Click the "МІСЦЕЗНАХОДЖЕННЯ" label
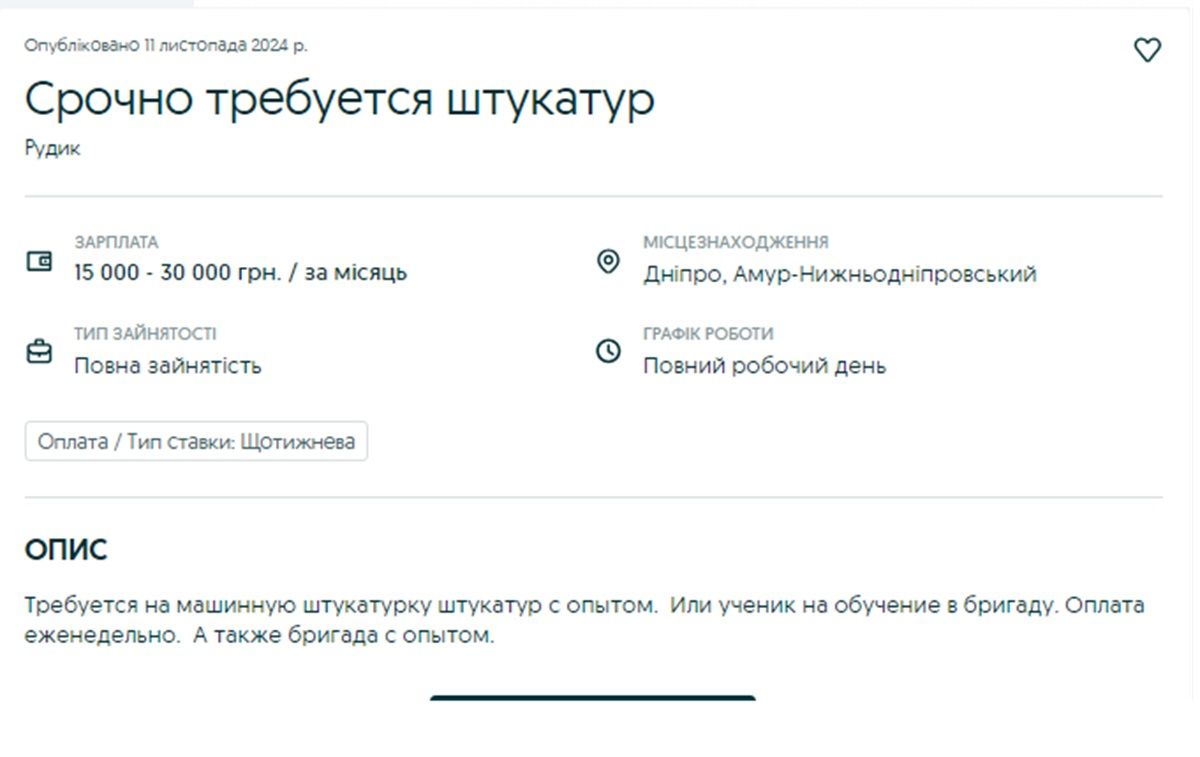This screenshot has width=1200, height=757. (735, 242)
